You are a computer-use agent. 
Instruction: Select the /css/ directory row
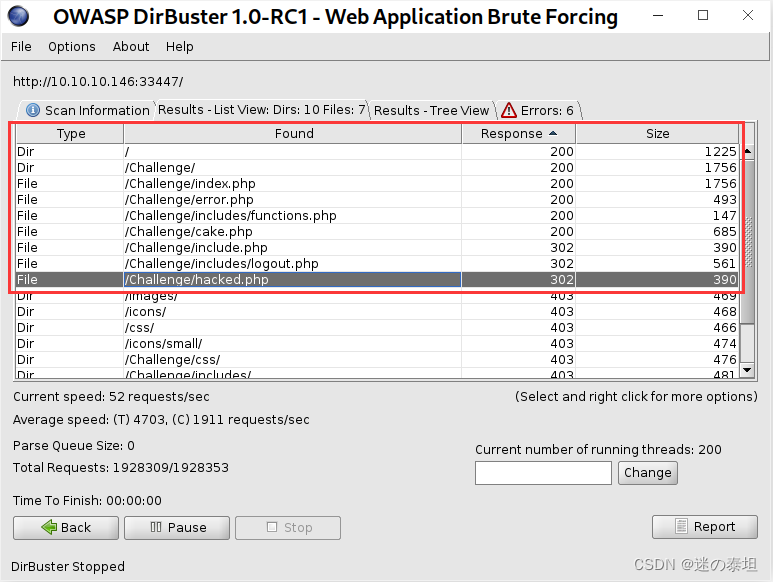pyautogui.click(x=377, y=328)
